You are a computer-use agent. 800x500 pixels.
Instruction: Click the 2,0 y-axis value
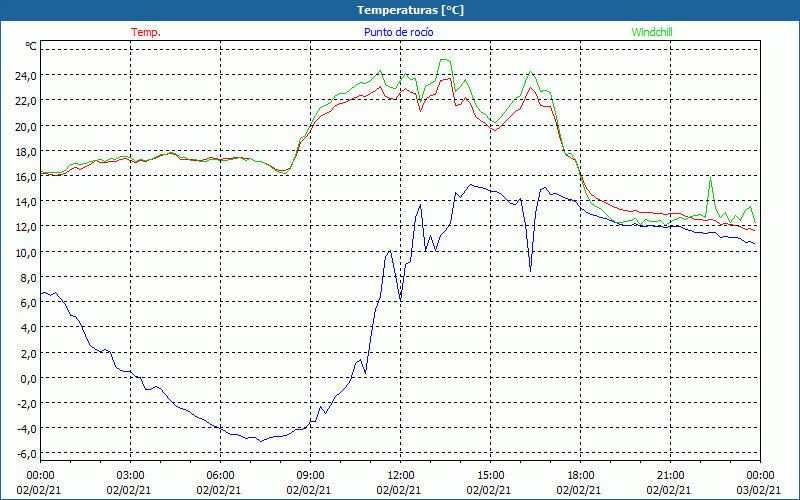coord(28,353)
